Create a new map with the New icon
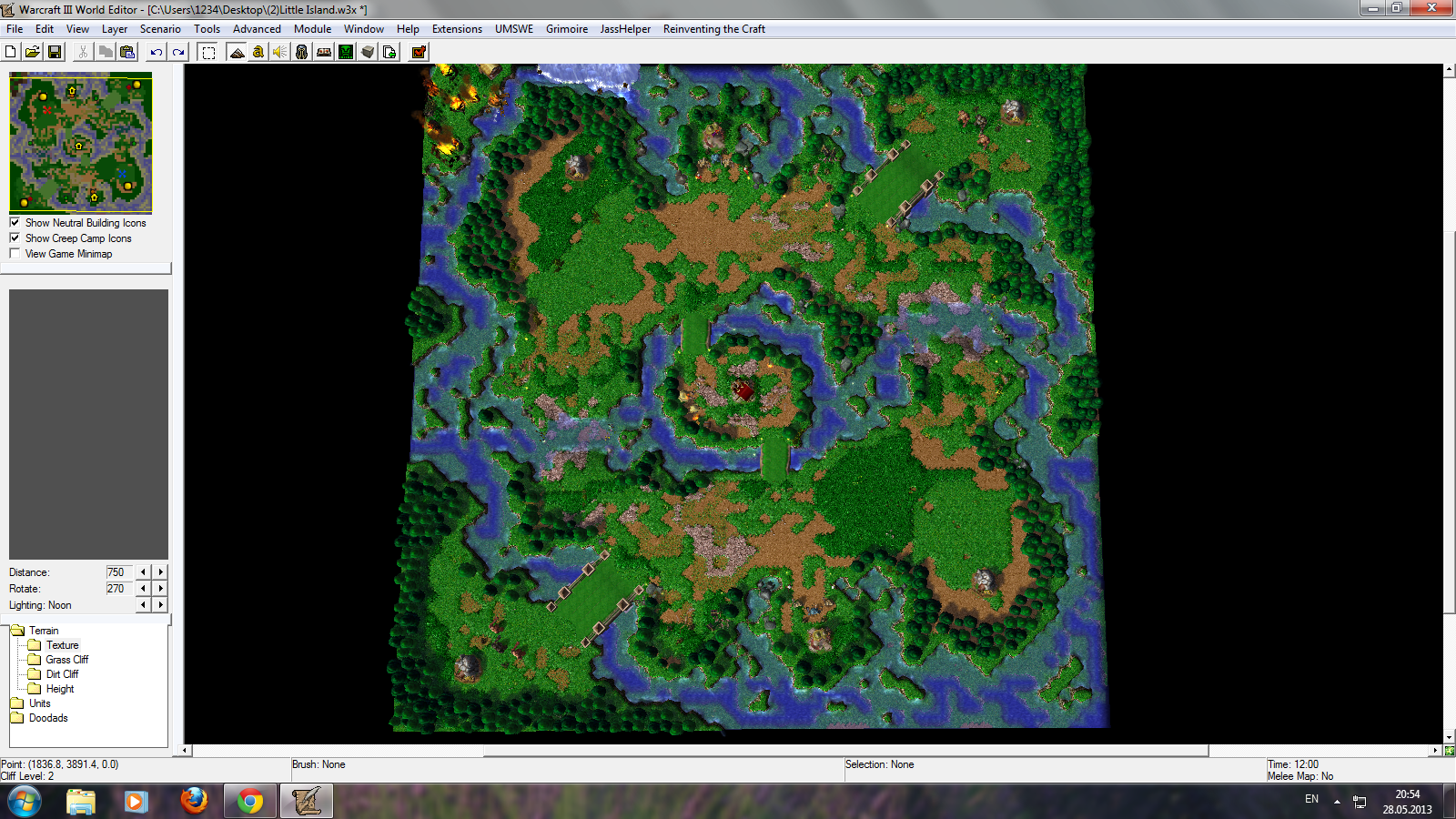The width and height of the screenshot is (1456, 819). pyautogui.click(x=11, y=52)
